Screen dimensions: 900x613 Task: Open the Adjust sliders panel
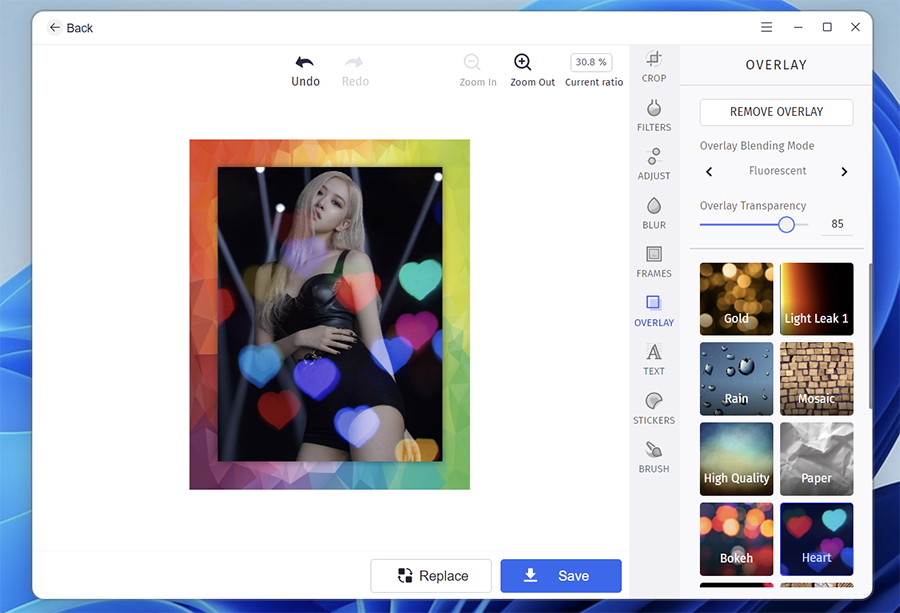(654, 165)
